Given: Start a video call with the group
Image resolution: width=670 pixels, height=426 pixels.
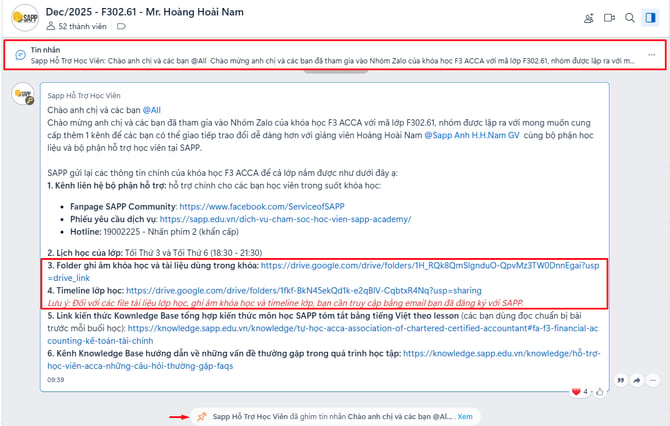Looking at the screenshot, I should (x=609, y=18).
